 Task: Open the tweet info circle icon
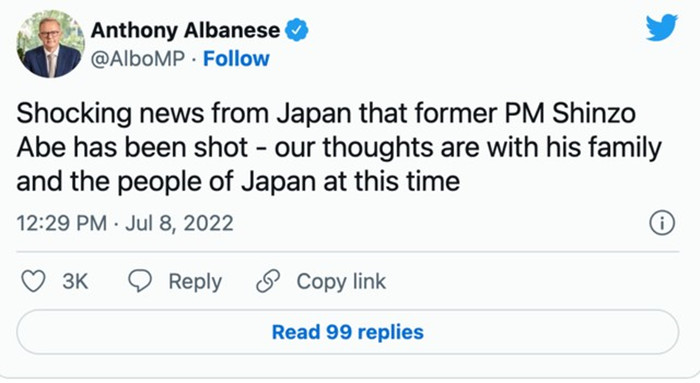(x=662, y=223)
